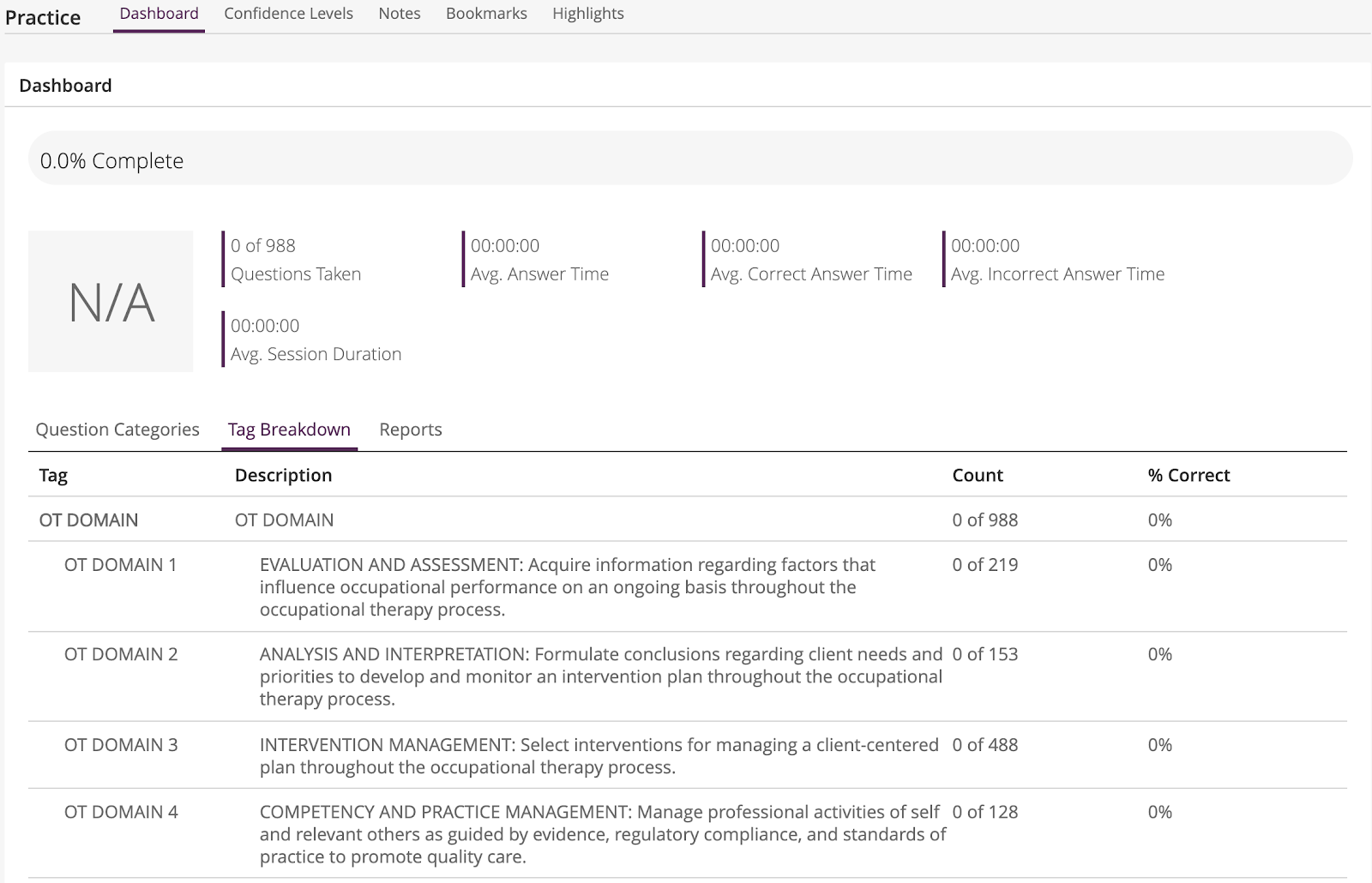Open the Highlights tab
This screenshot has height=883, width=1372.
(588, 14)
